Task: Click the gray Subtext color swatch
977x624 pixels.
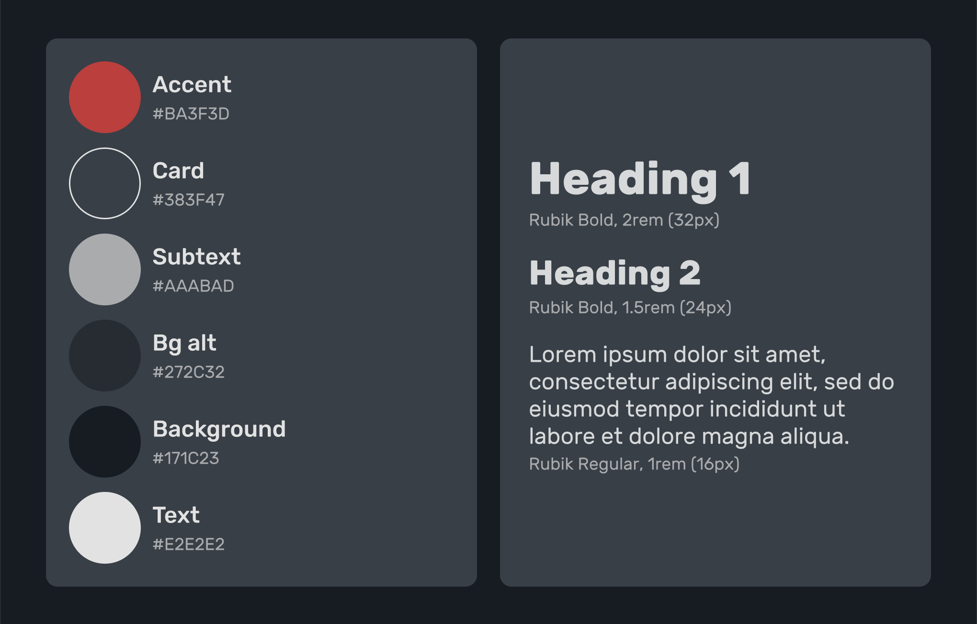Action: tap(105, 269)
